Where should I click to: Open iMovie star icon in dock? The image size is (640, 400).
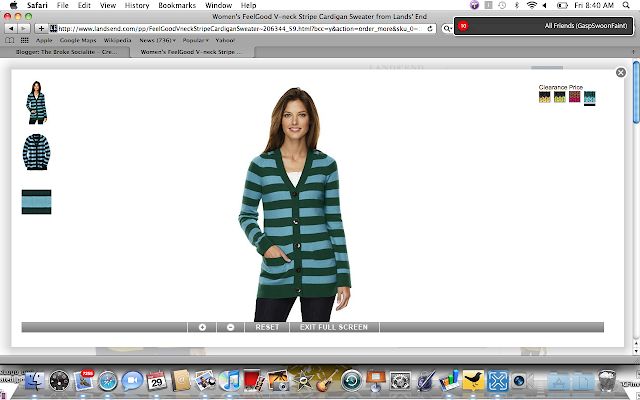(302, 381)
